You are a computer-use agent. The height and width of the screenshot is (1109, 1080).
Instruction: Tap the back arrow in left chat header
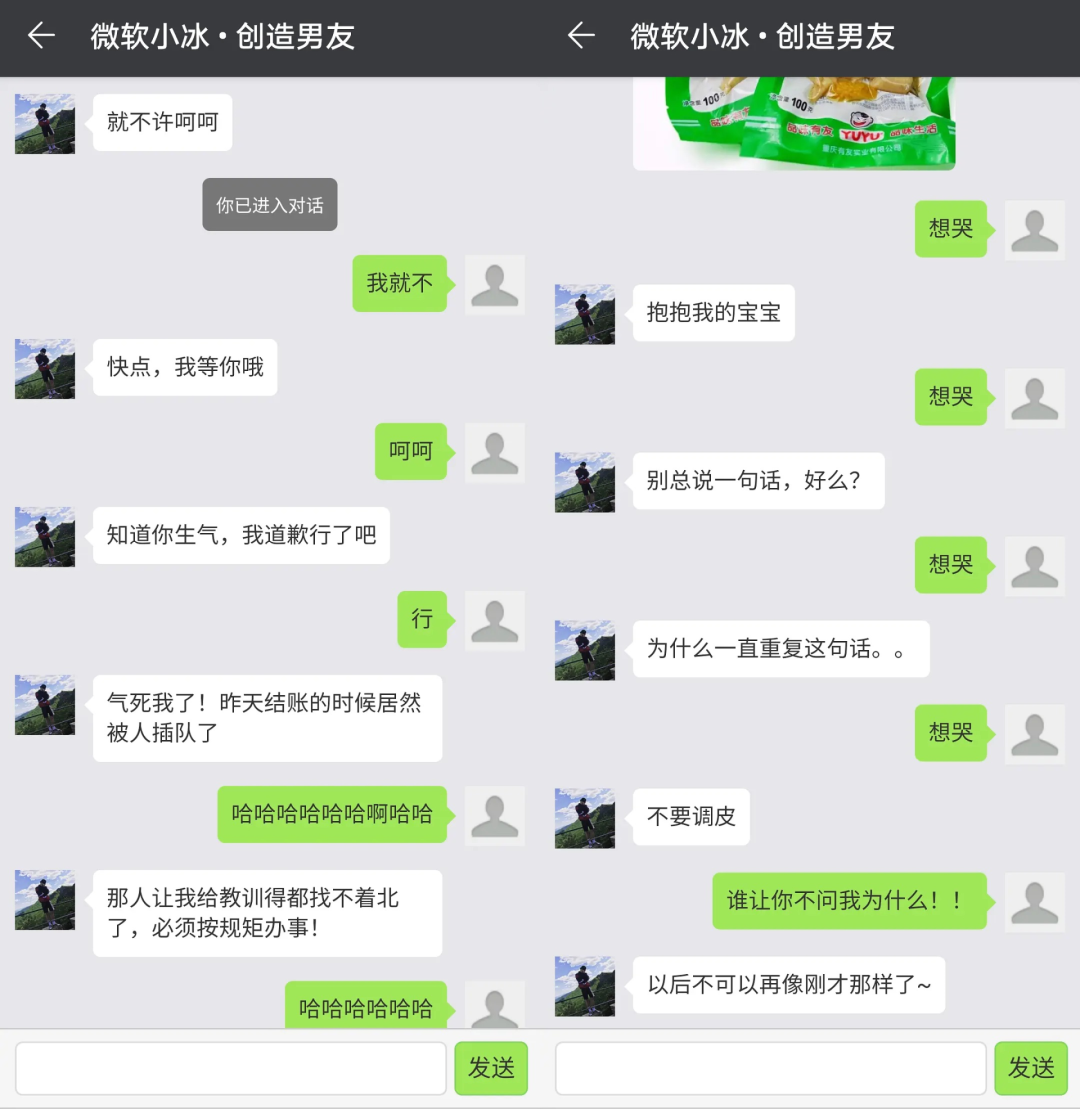click(41, 35)
